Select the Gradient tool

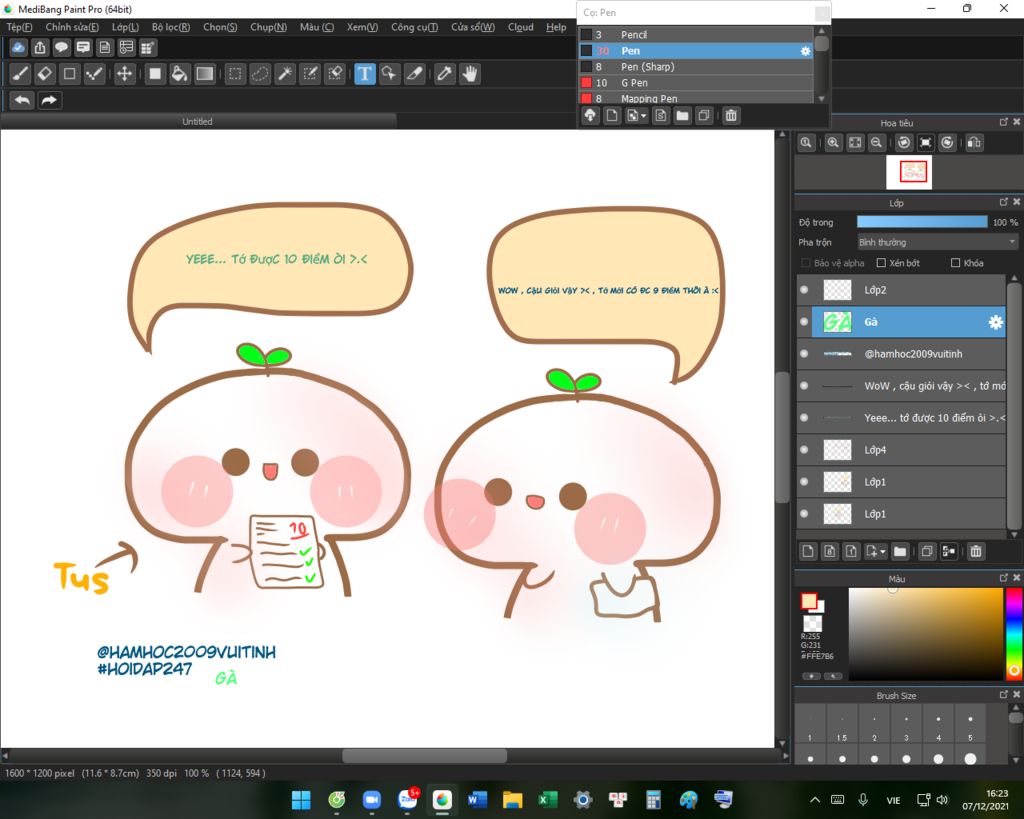pos(204,74)
